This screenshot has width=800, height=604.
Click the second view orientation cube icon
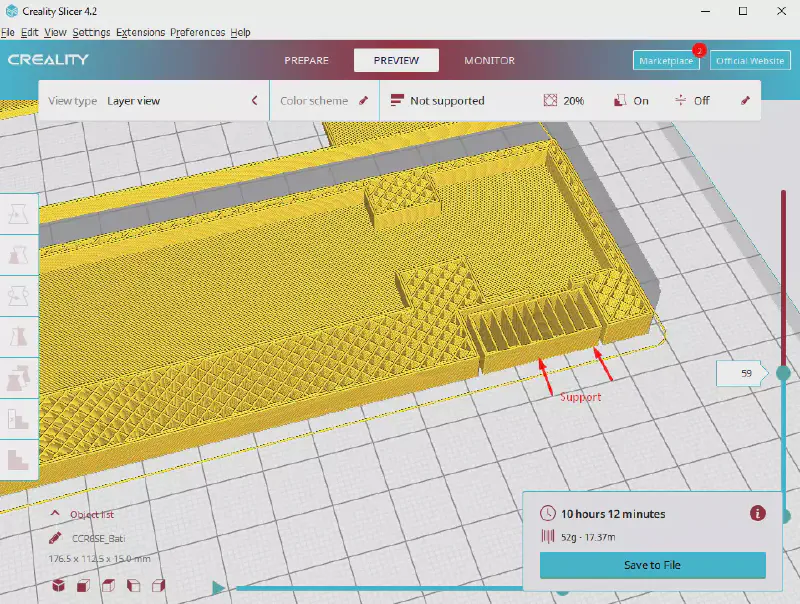pyautogui.click(x=85, y=585)
